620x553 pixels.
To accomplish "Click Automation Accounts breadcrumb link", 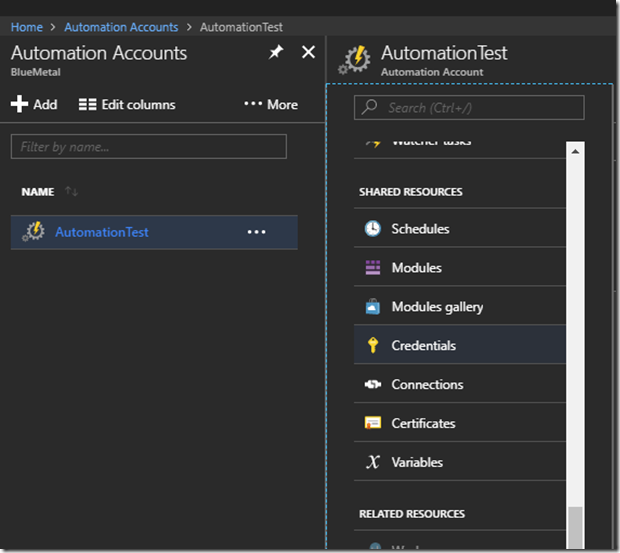I will pyautogui.click(x=121, y=27).
